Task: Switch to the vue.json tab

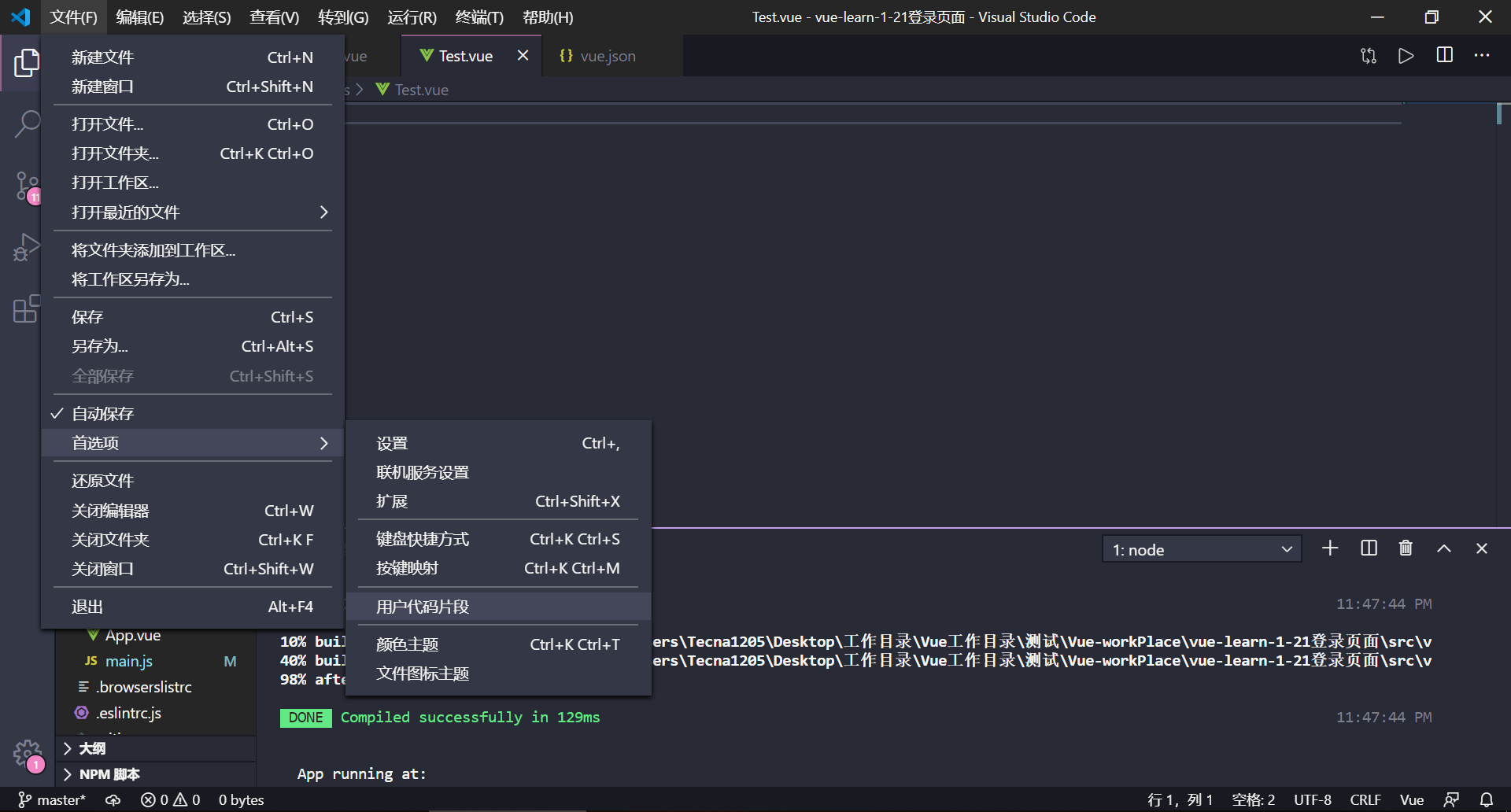Action: pyautogui.click(x=612, y=56)
